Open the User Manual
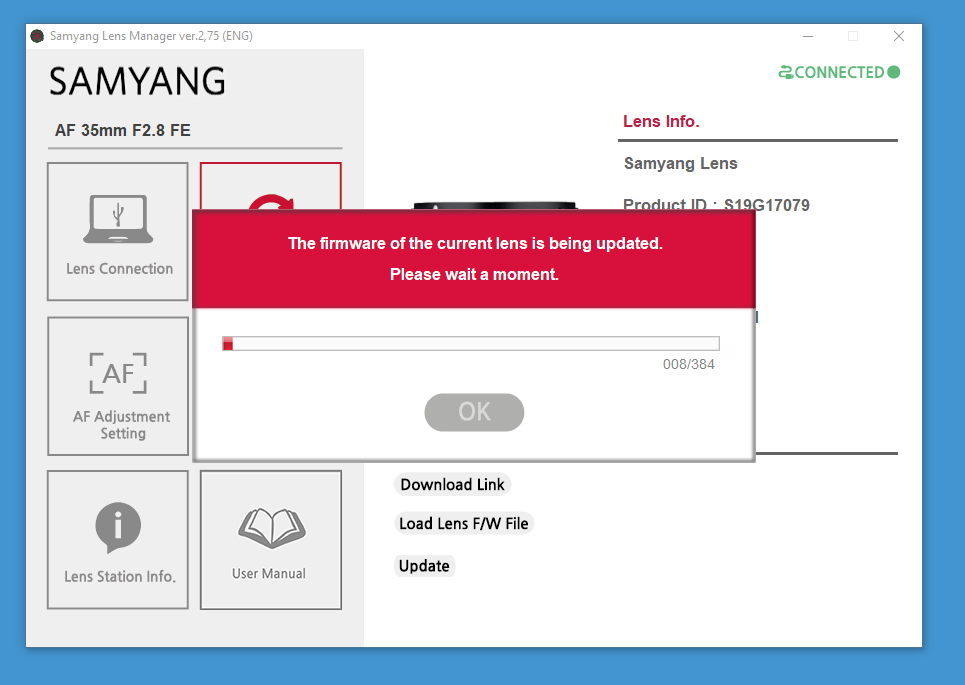 271,540
